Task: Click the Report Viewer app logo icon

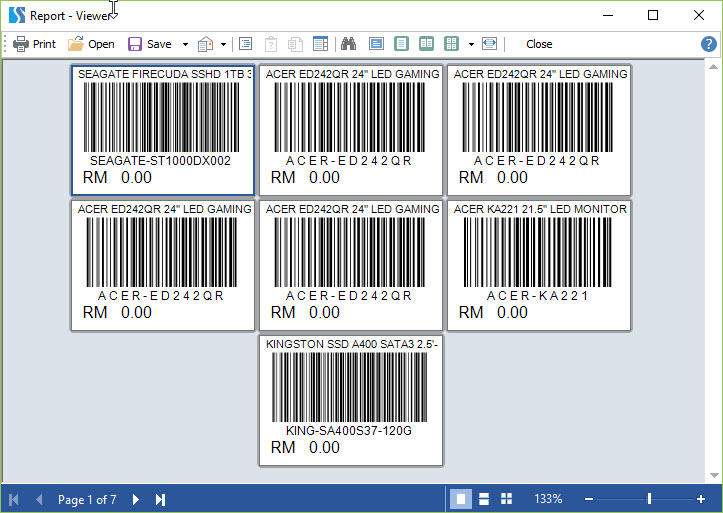Action: pyautogui.click(x=17, y=15)
